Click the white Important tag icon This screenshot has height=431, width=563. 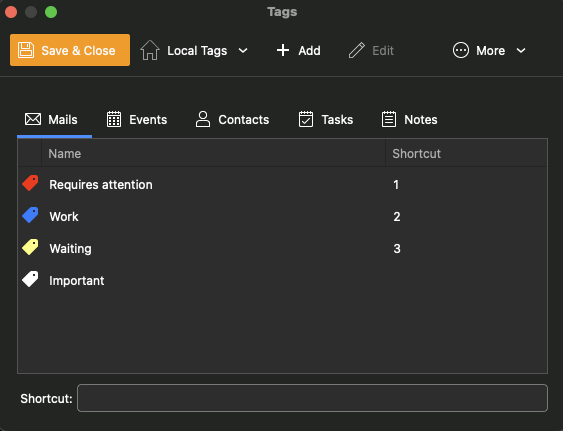30,279
